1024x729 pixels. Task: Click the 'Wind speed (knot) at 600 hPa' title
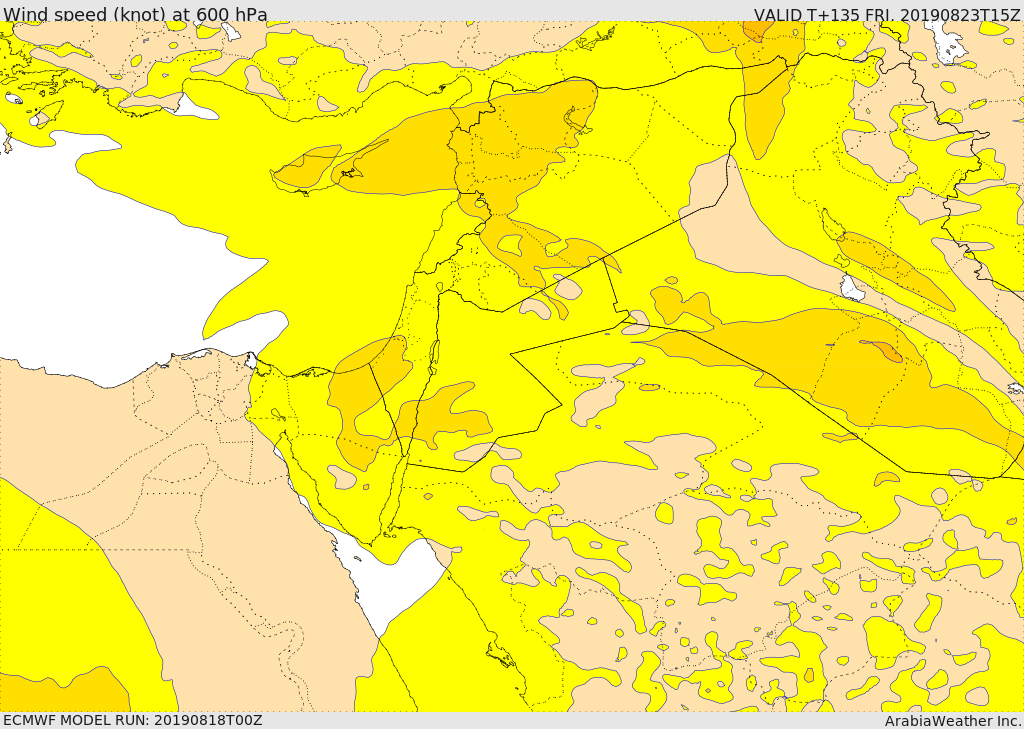click(135, 14)
